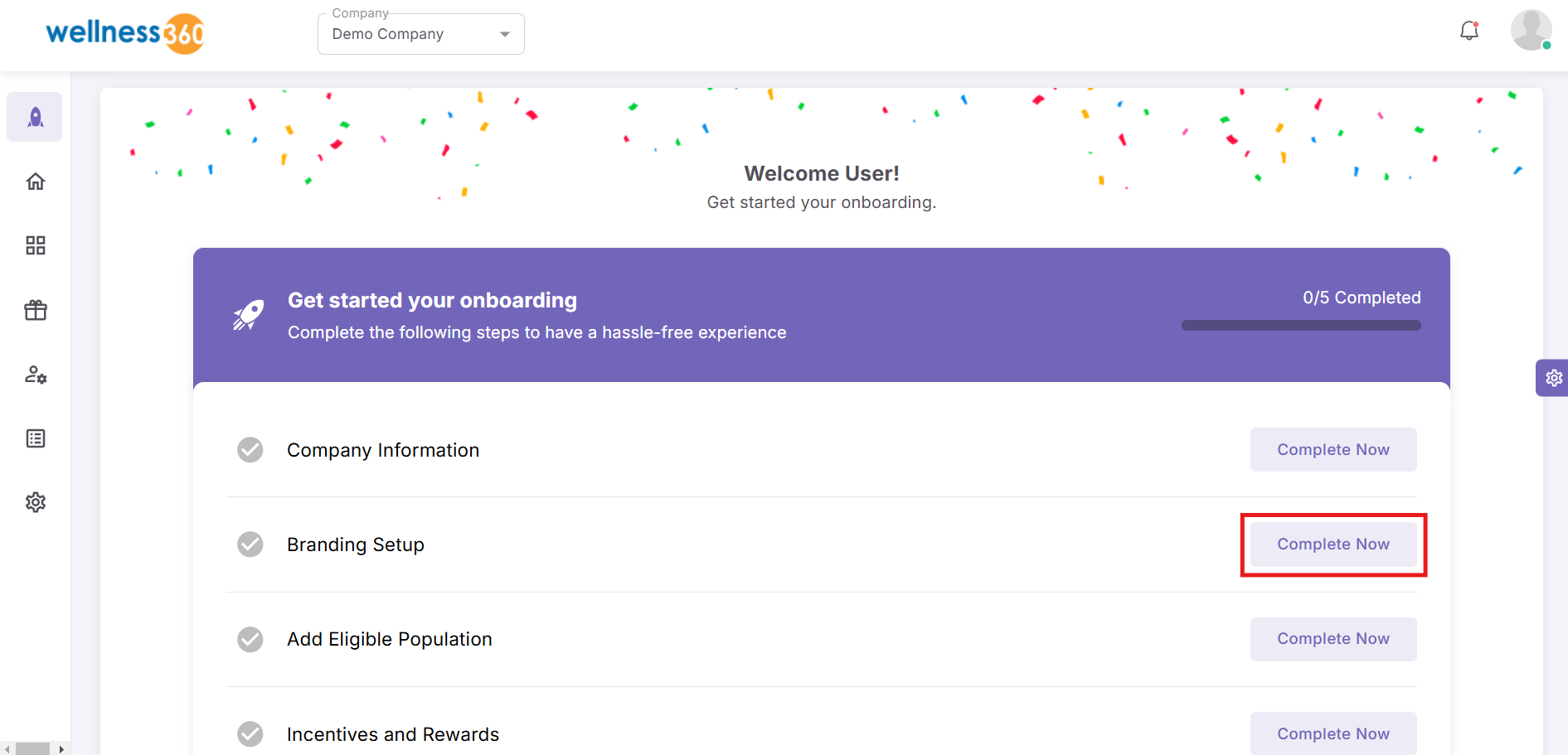Open the user profile avatar

click(1531, 31)
